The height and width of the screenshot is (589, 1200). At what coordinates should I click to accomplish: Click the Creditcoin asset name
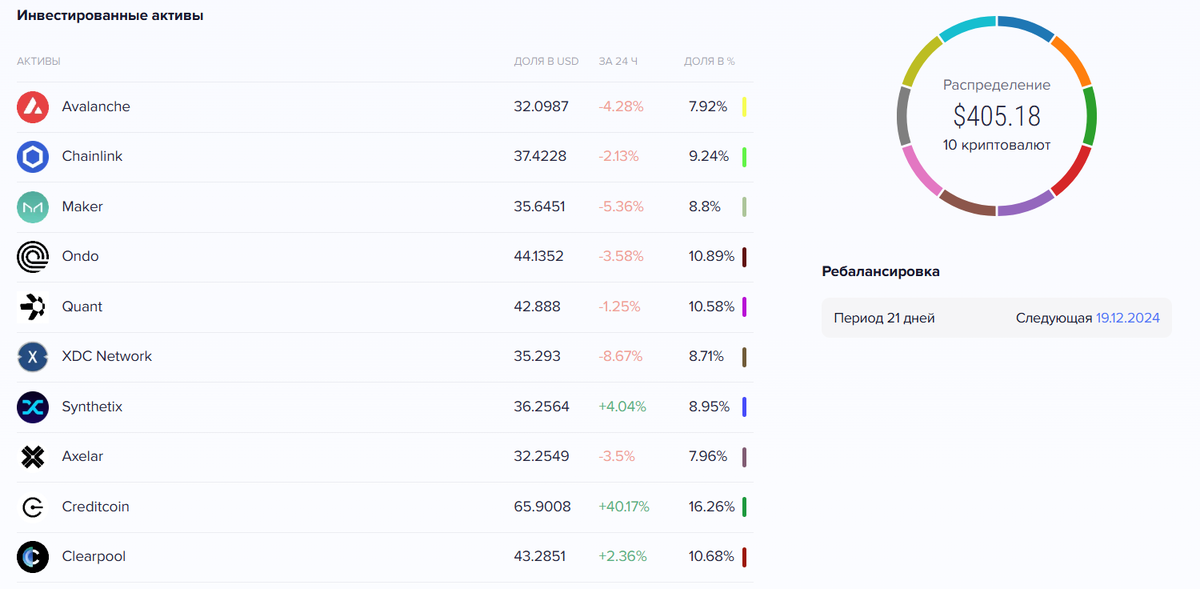(95, 507)
